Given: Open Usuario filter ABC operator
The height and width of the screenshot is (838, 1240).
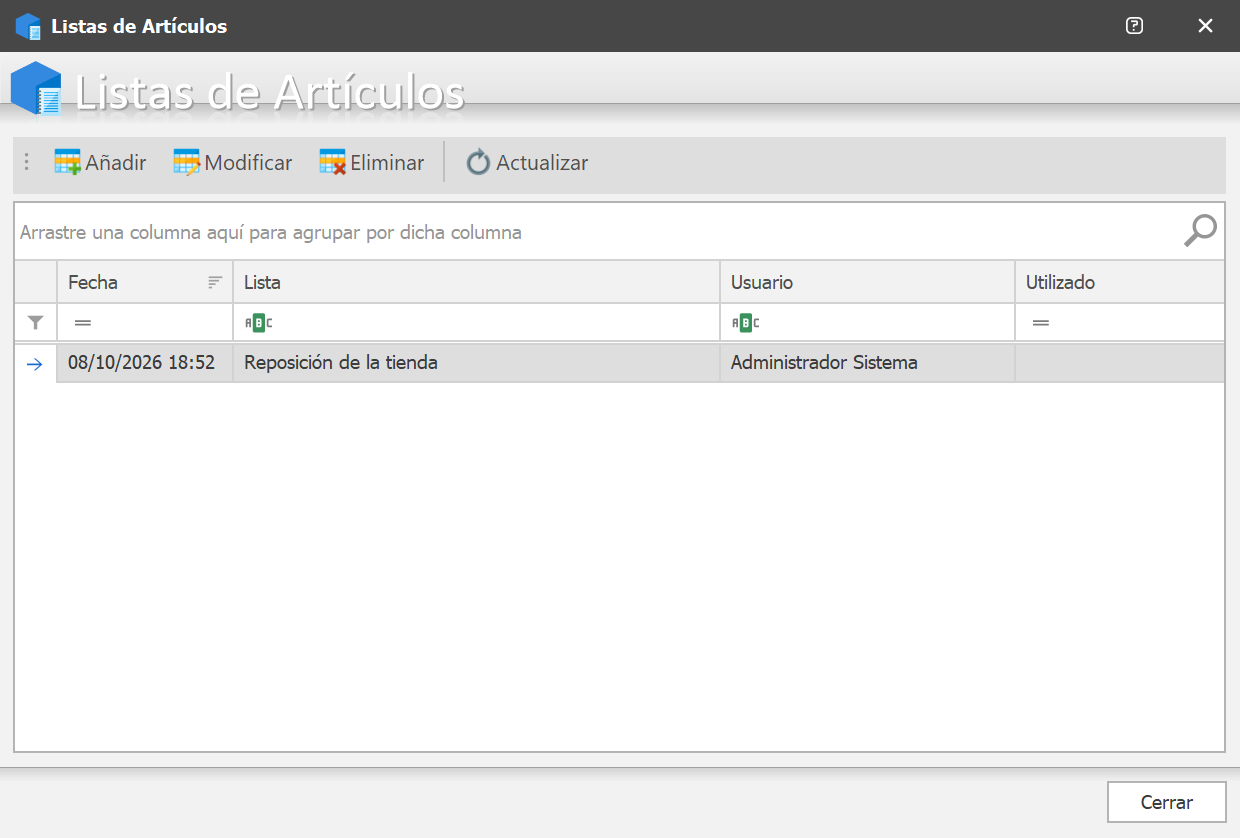Looking at the screenshot, I should [x=746, y=323].
